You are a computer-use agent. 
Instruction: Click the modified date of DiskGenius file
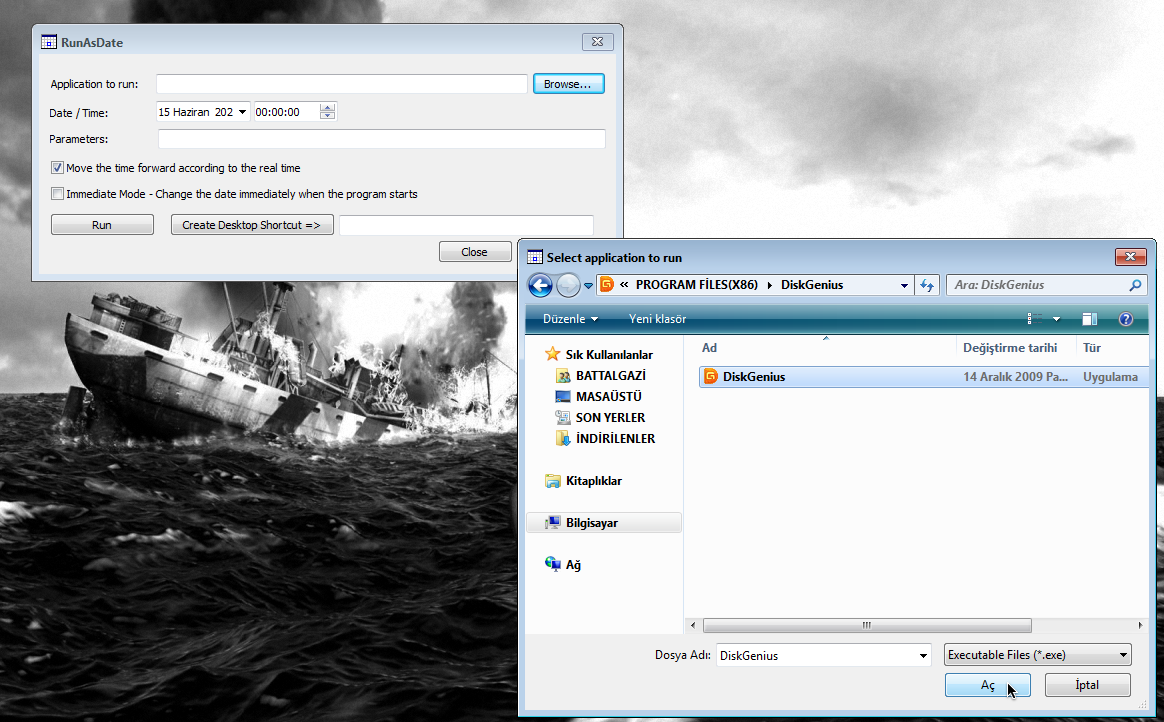(x=1016, y=377)
